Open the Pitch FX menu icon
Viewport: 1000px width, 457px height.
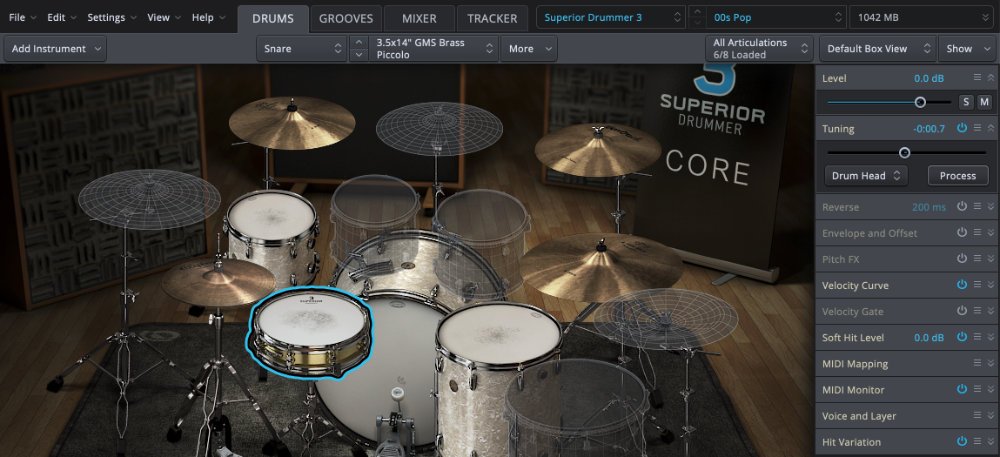coord(977,259)
